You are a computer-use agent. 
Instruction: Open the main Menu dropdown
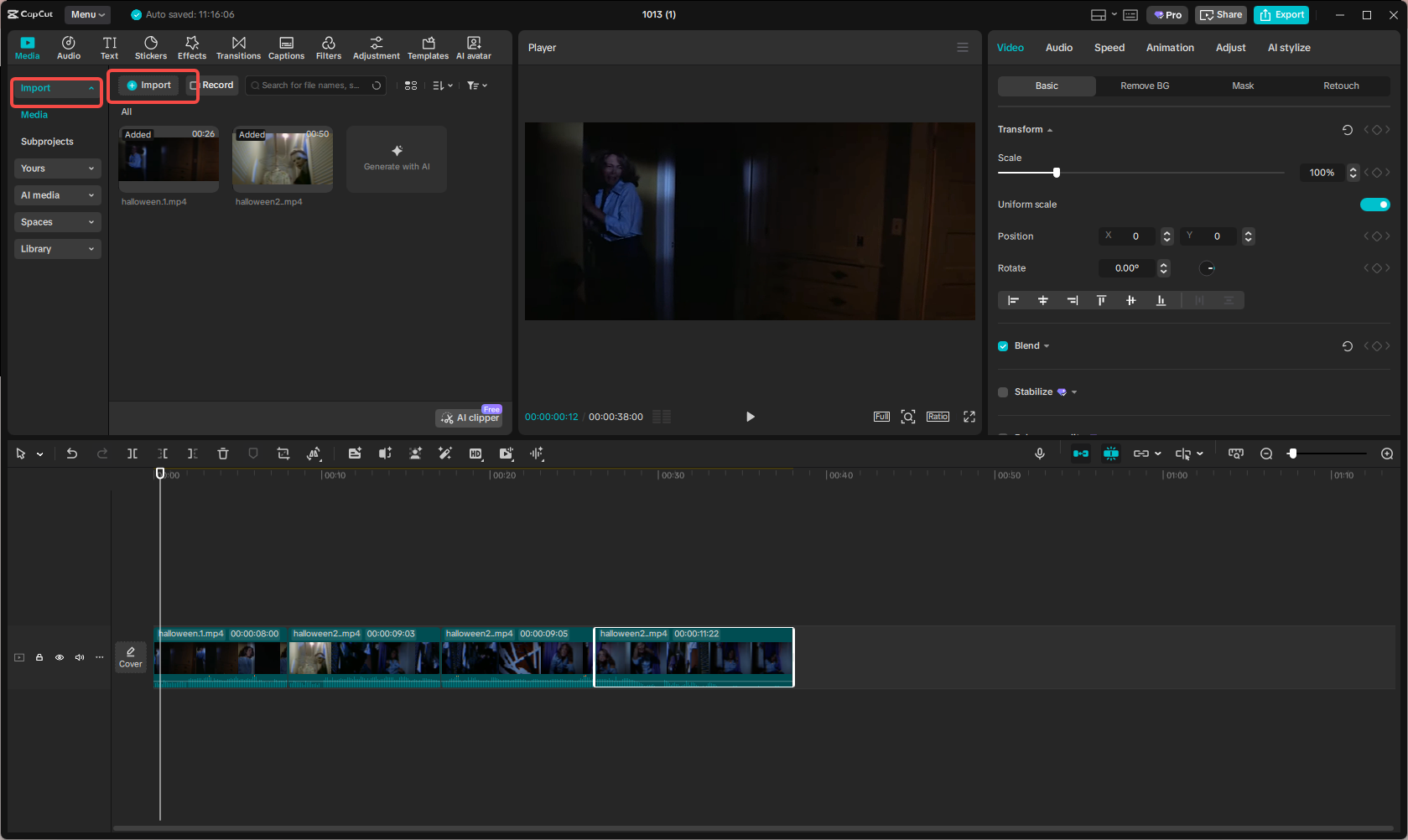click(87, 14)
